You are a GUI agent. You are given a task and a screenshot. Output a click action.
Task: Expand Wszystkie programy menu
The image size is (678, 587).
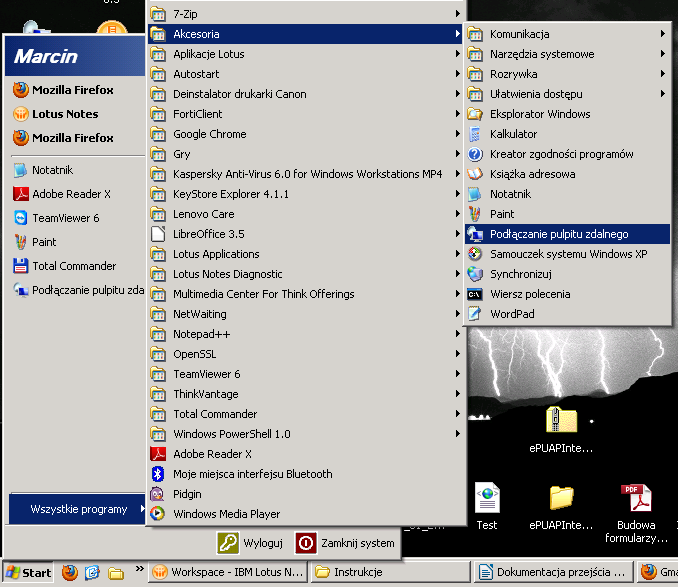77,509
